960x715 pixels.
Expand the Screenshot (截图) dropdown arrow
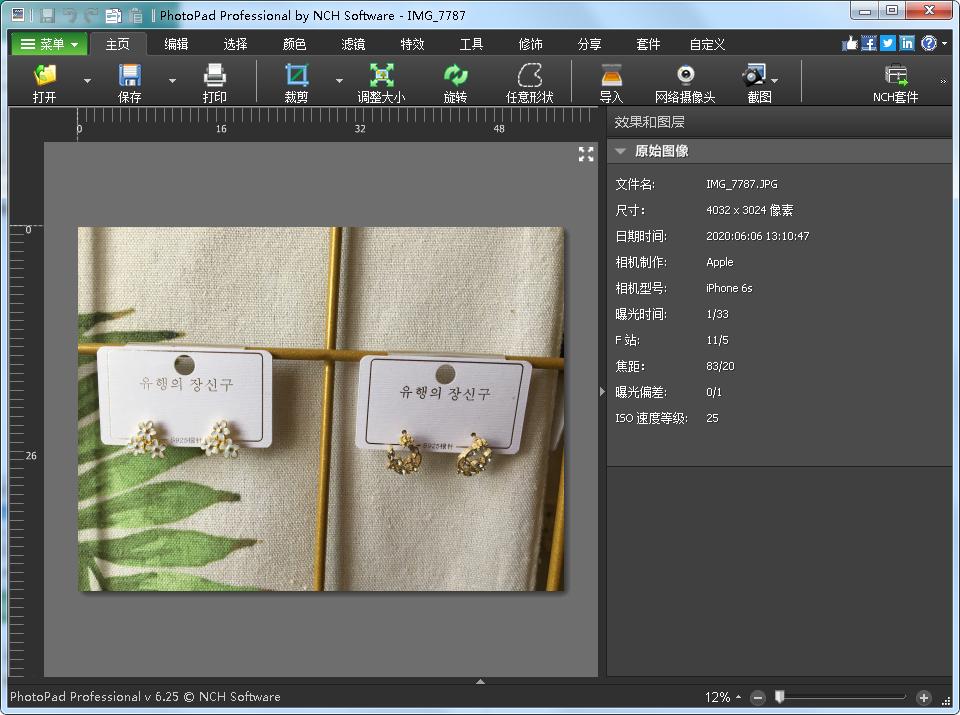click(x=775, y=81)
